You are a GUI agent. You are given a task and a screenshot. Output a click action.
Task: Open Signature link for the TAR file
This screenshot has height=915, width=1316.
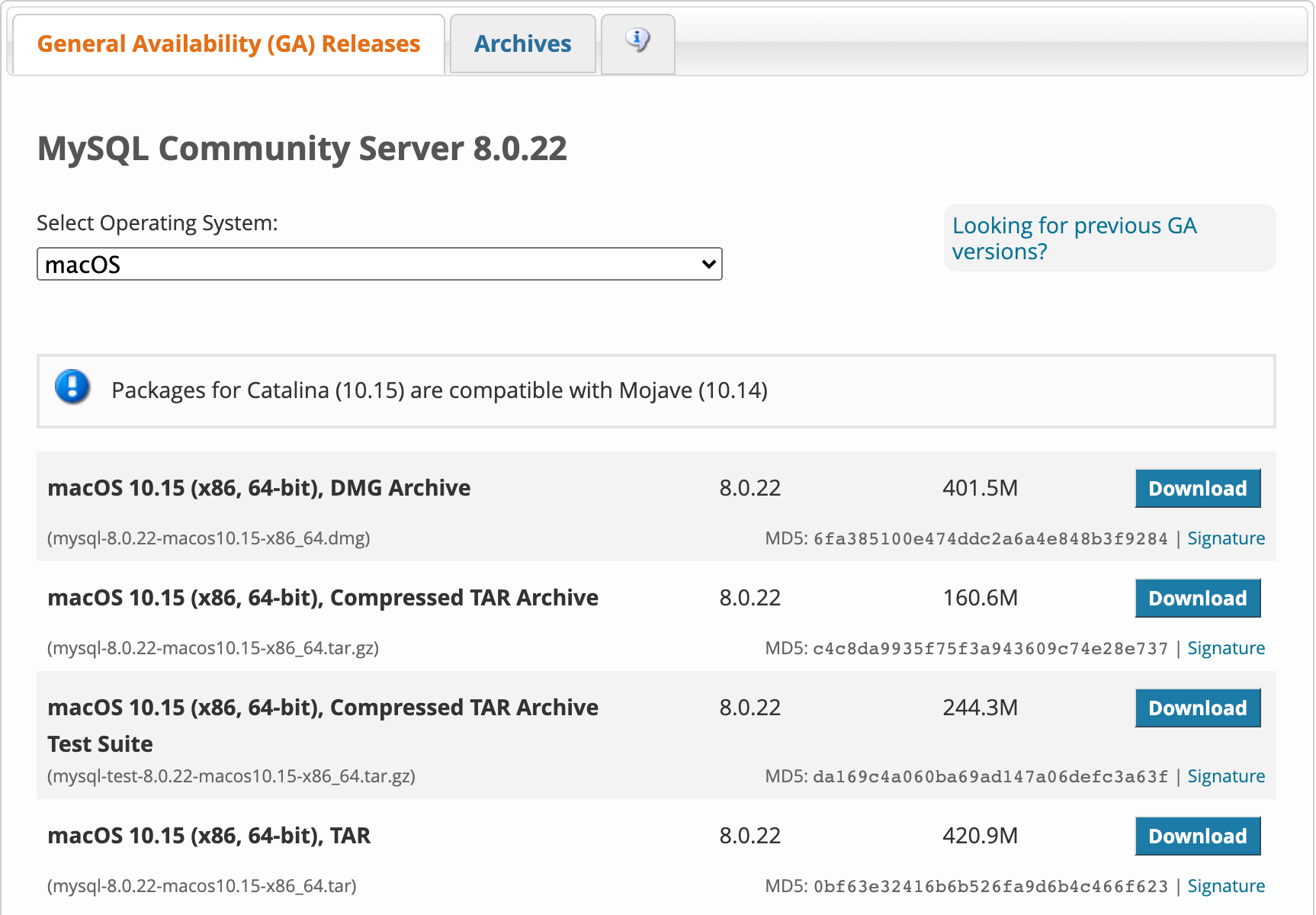(x=1225, y=886)
